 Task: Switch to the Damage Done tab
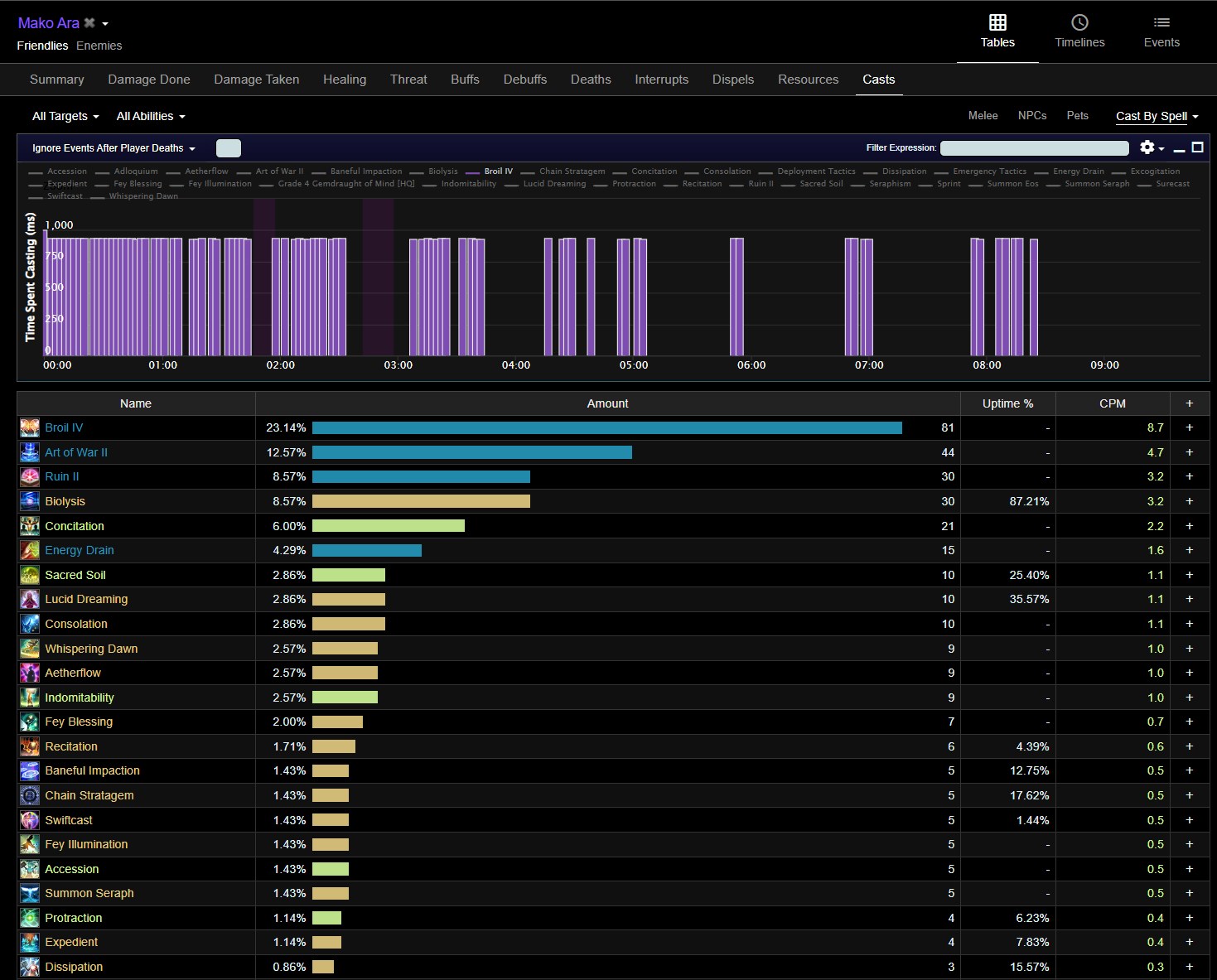pyautogui.click(x=149, y=80)
